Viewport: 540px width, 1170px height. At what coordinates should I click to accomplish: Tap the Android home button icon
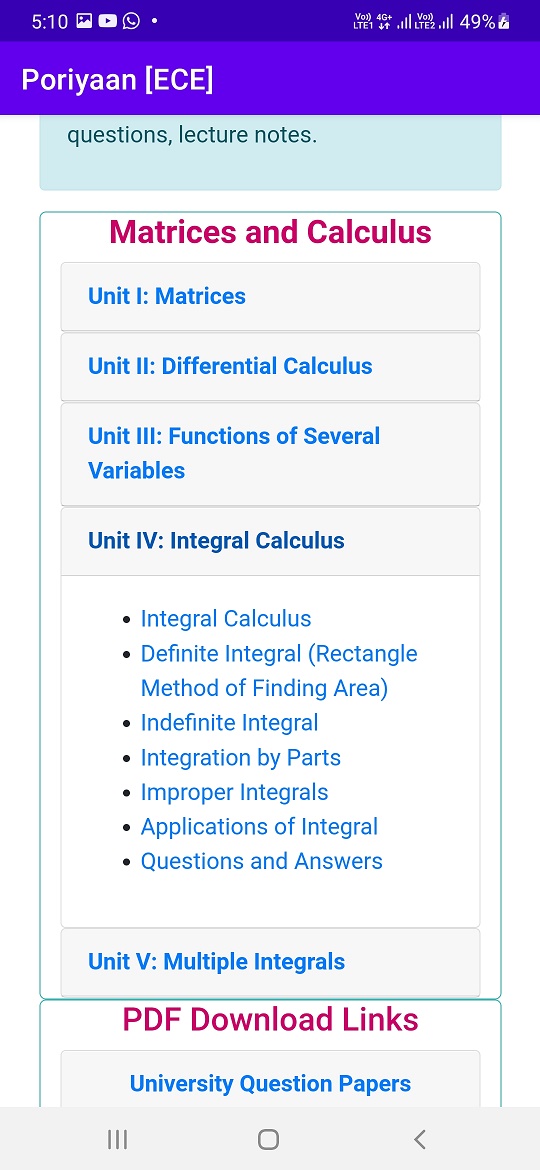point(269,1139)
